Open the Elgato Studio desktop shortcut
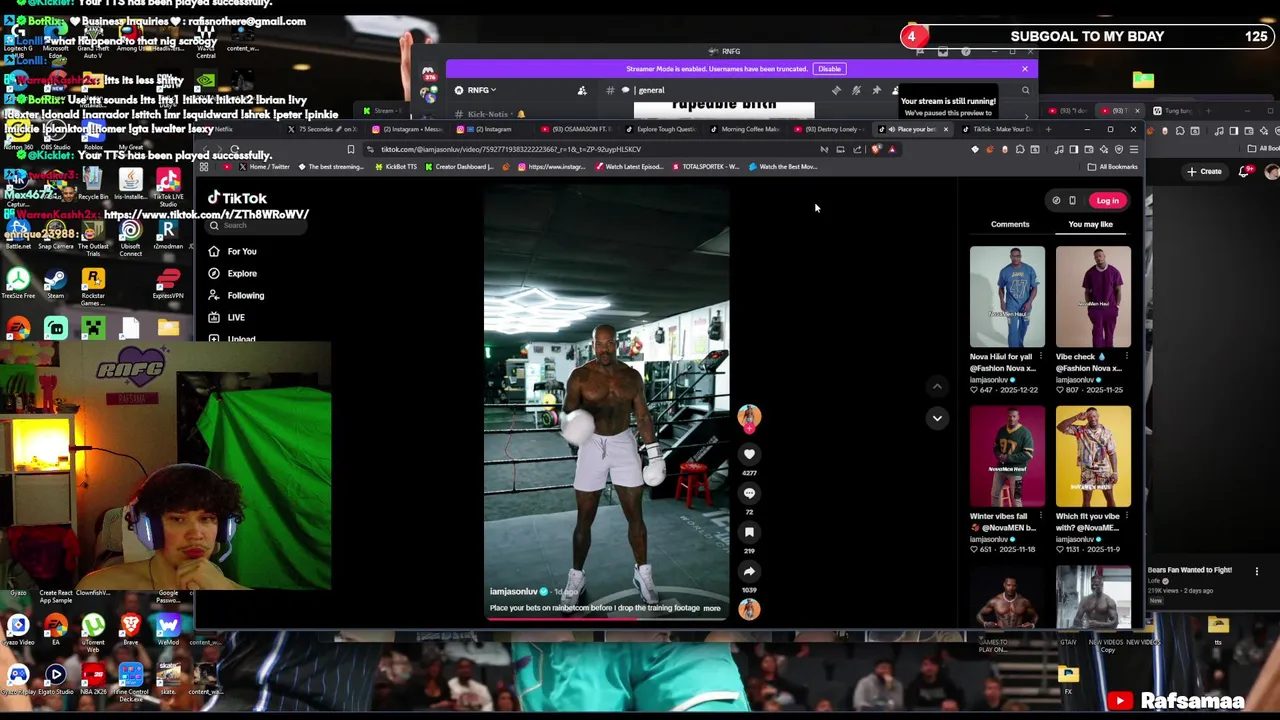1280x720 pixels. point(55,679)
